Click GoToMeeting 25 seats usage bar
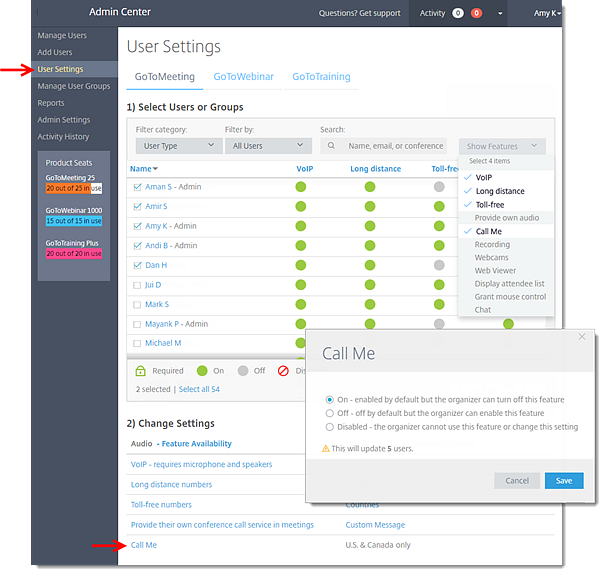This screenshot has width=600, height=570. point(73,188)
